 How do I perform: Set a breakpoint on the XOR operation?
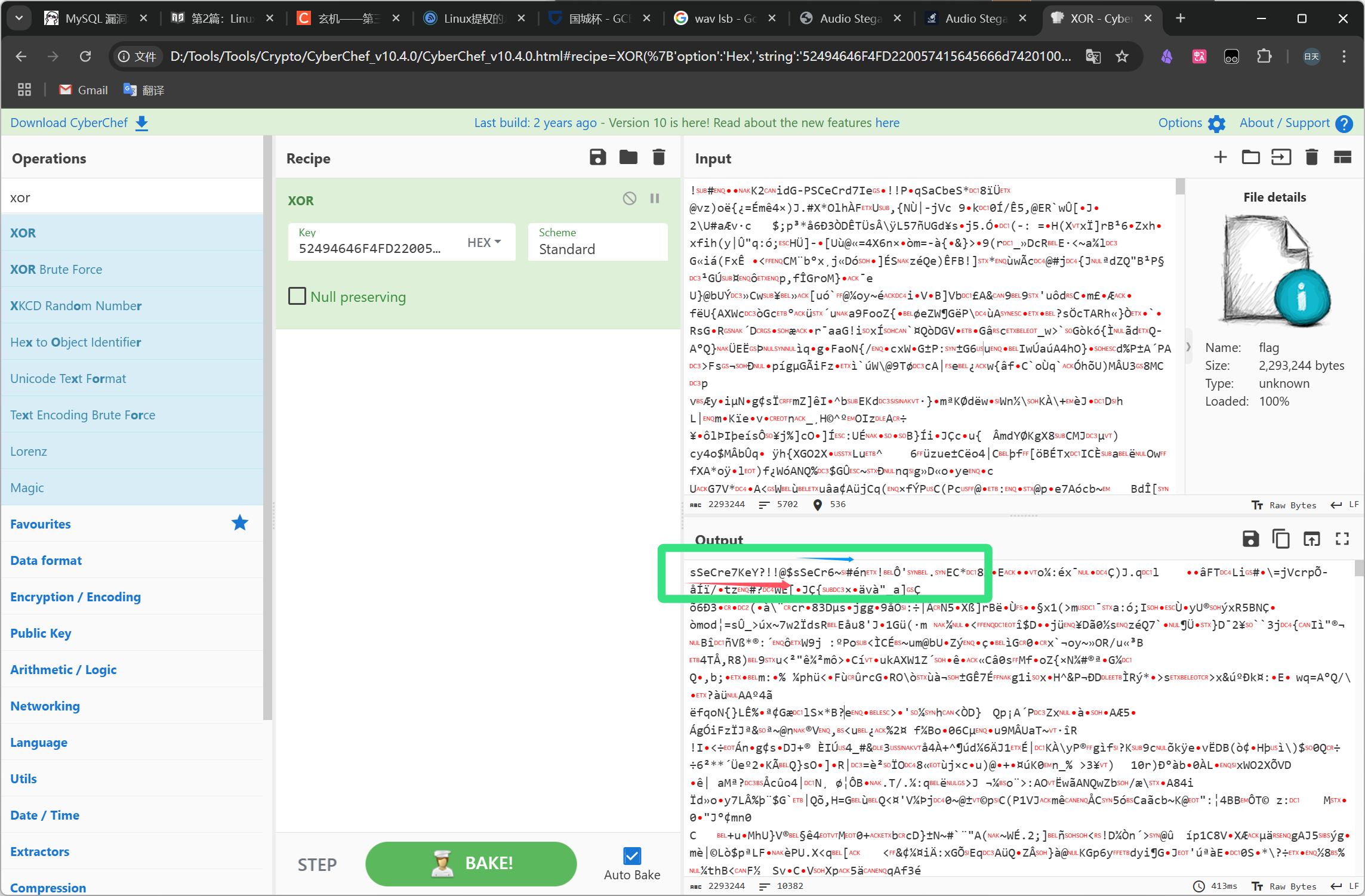655,199
